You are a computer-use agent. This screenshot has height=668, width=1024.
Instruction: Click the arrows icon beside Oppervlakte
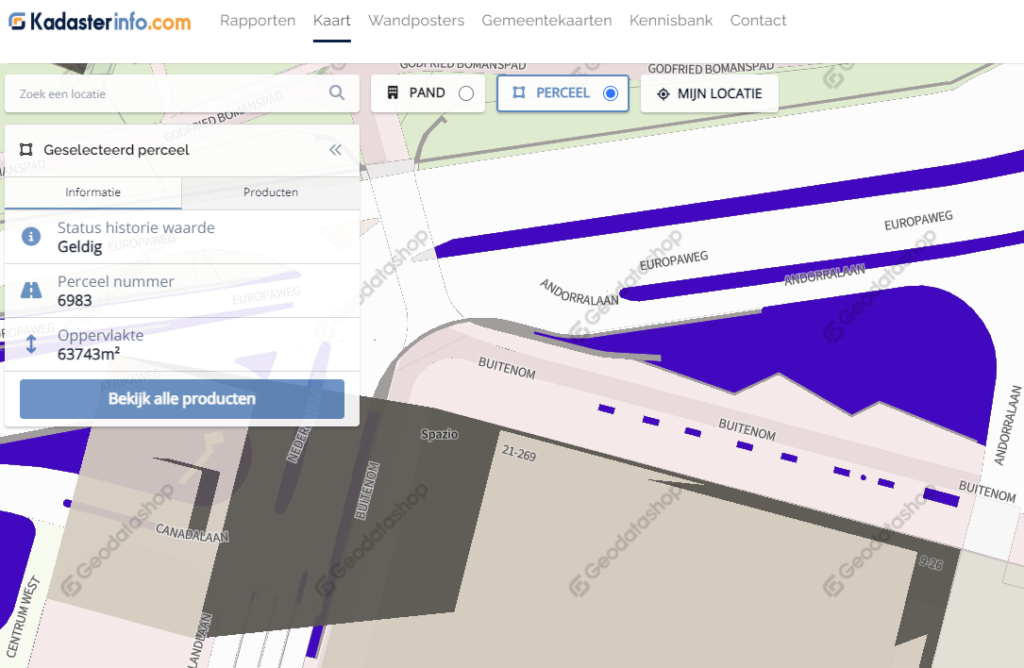tap(31, 344)
